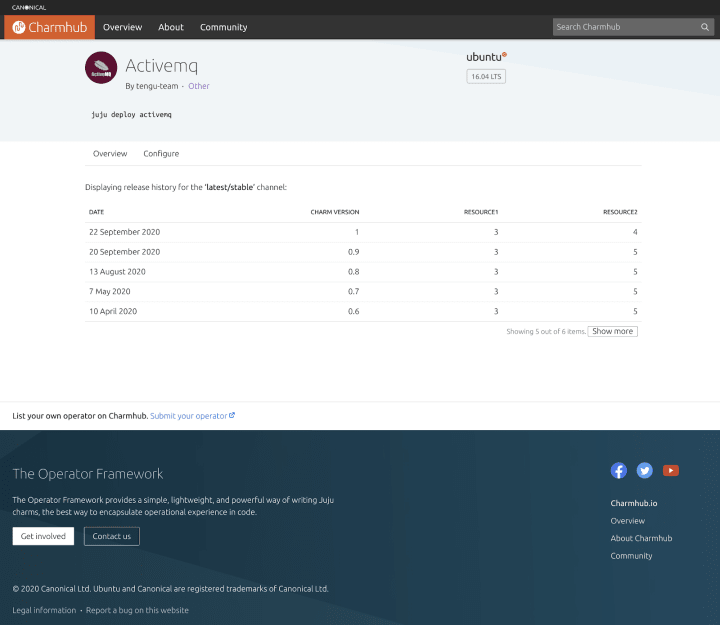Viewport: 720px width, 625px height.
Task: Click the 16.04 LTS badge
Action: point(486,76)
